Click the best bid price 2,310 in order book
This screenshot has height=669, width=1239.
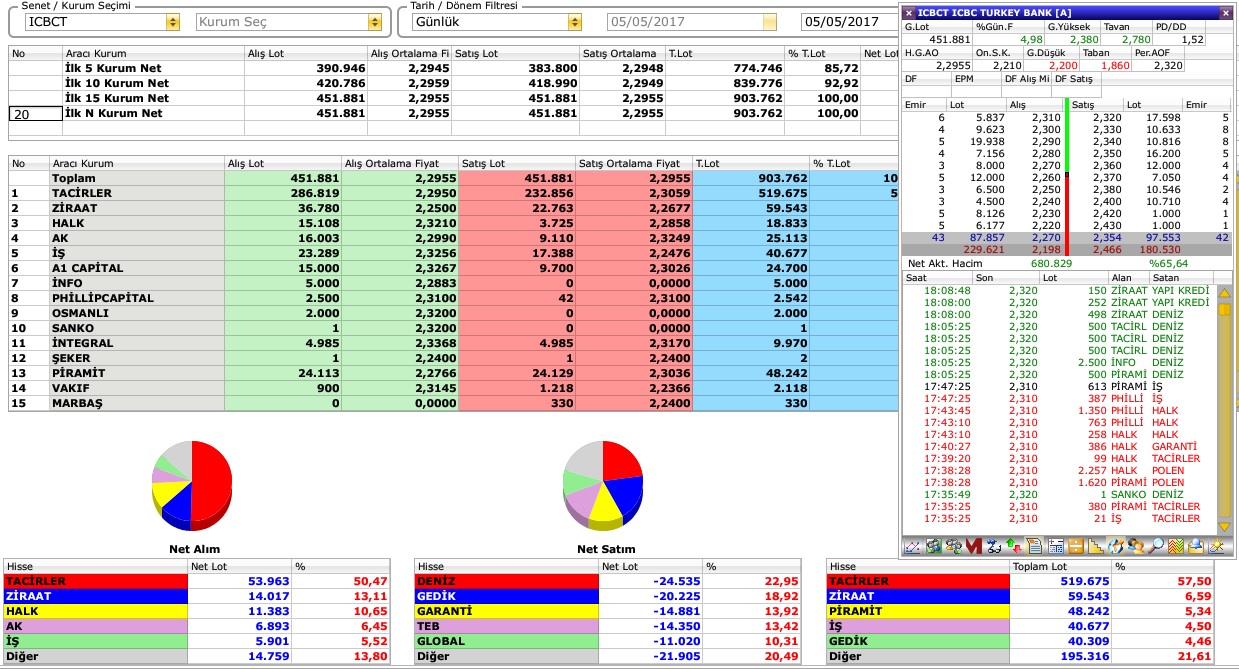point(1045,117)
